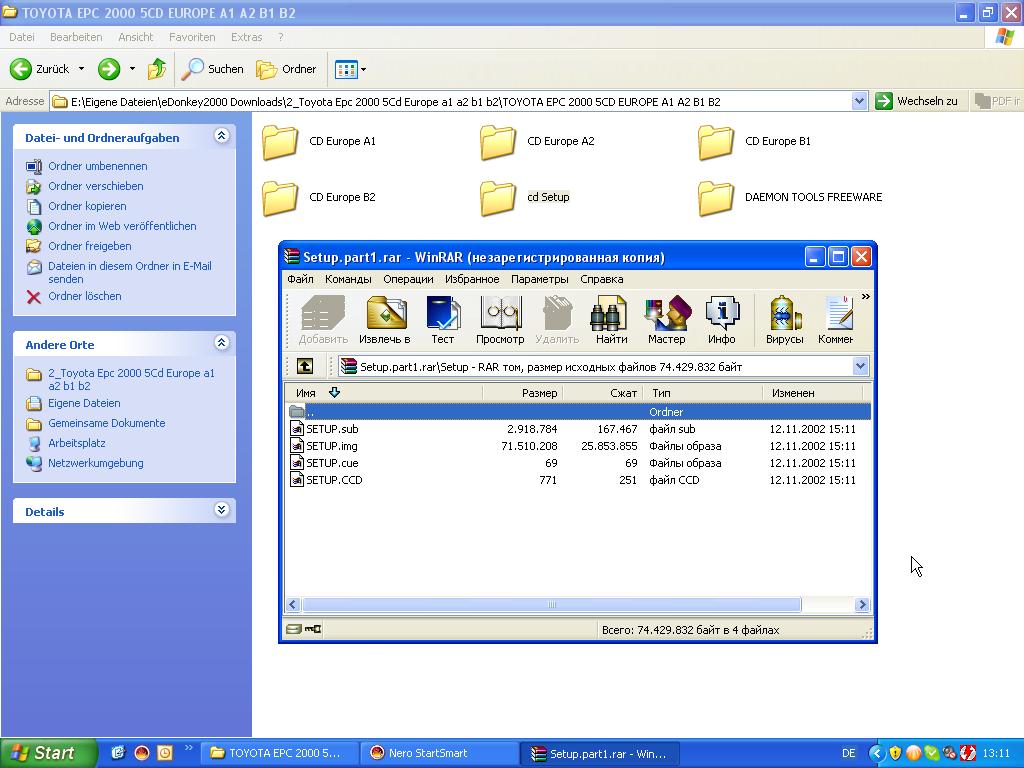Click WinRAR horizontal scrollbar left arrow

click(293, 605)
